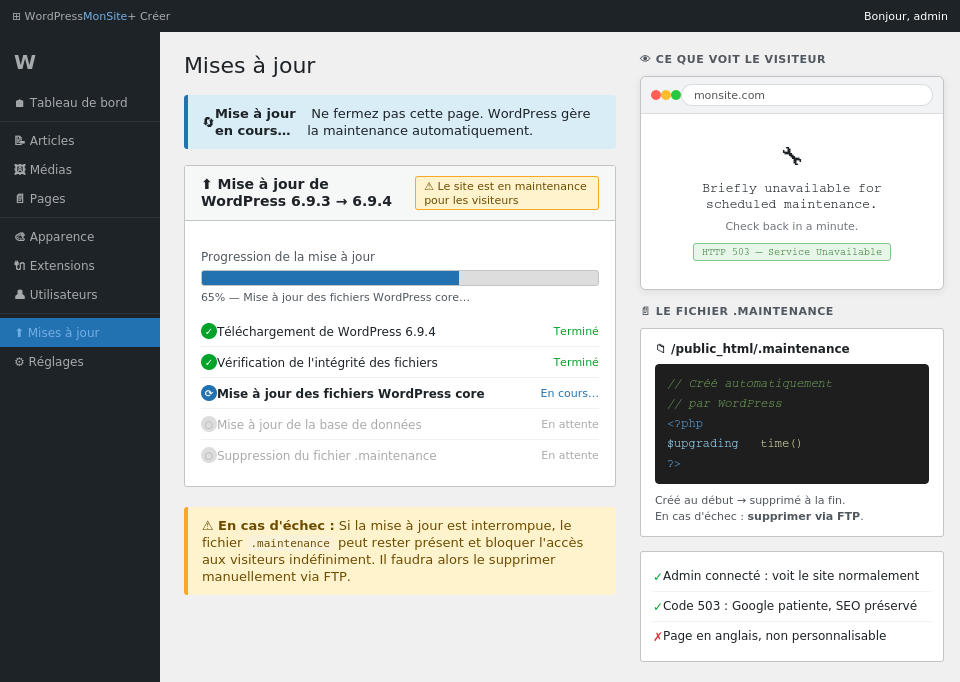Viewport: 960px width, 682px height.
Task: Click the grey circle beside base de données step
Action: pyautogui.click(x=209, y=424)
